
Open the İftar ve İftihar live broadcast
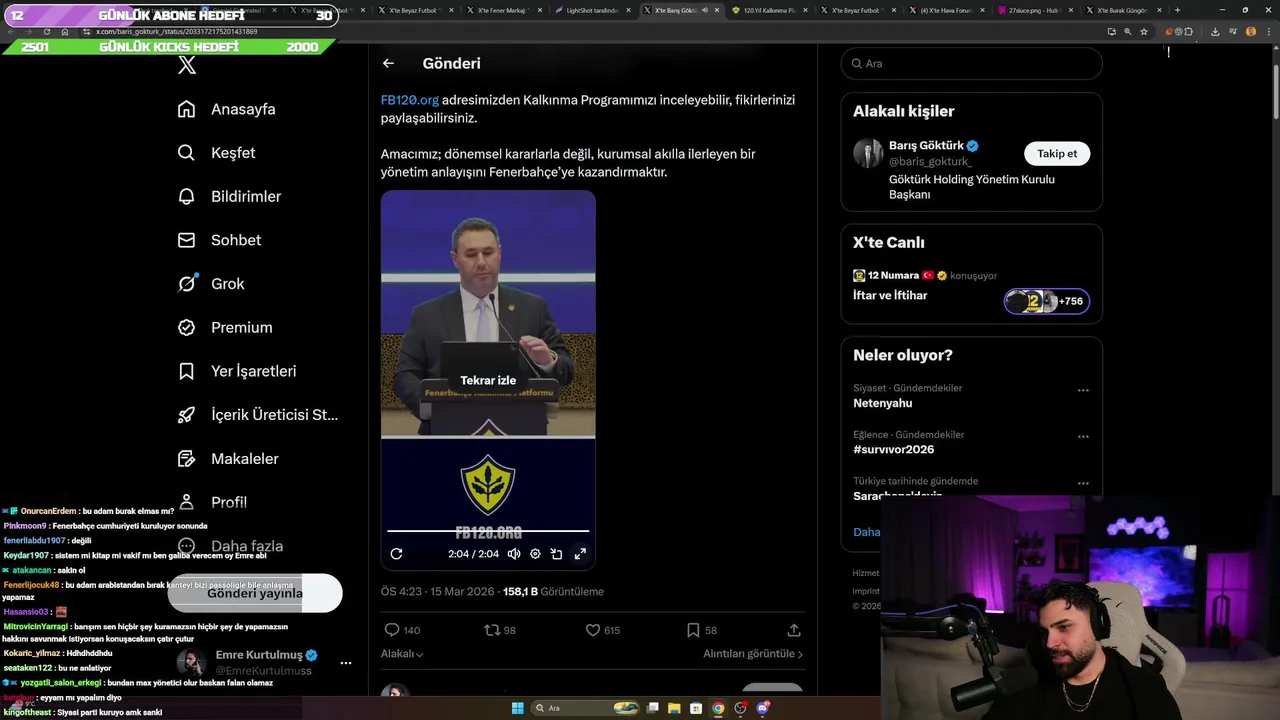(x=890, y=296)
